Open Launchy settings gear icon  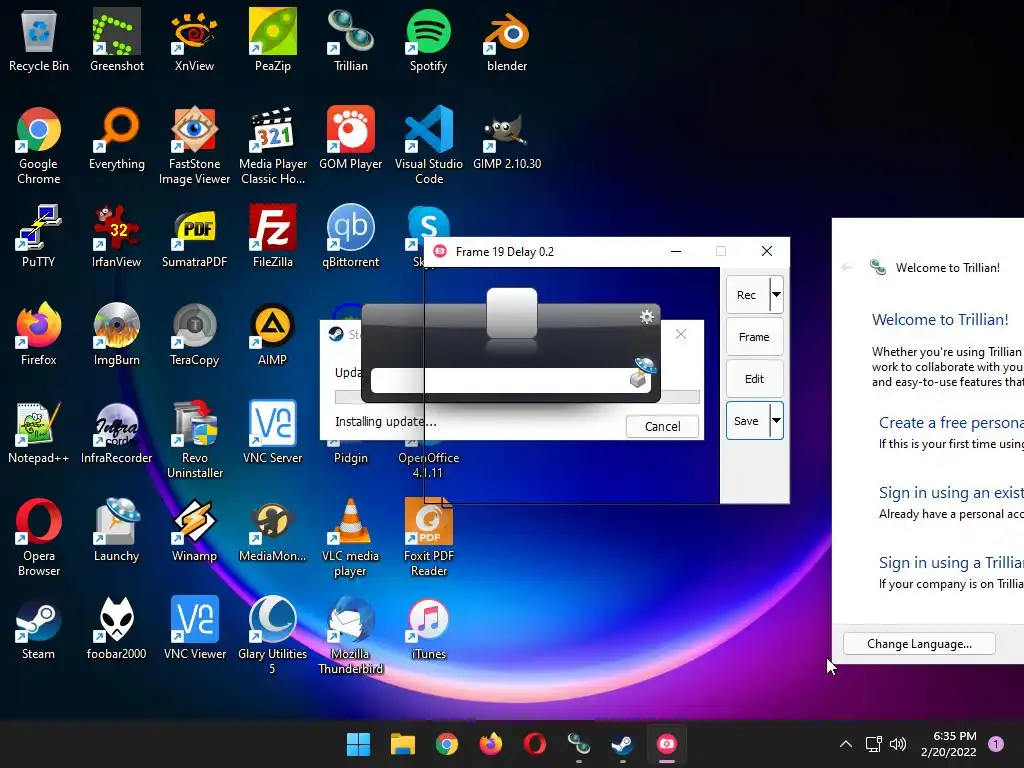(647, 317)
